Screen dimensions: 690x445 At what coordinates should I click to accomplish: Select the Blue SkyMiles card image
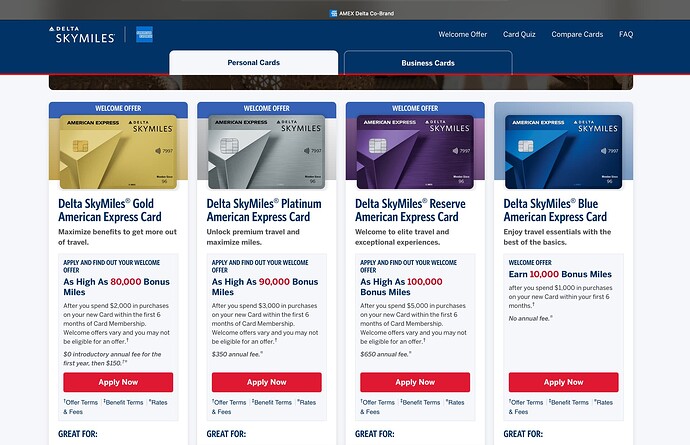[564, 152]
